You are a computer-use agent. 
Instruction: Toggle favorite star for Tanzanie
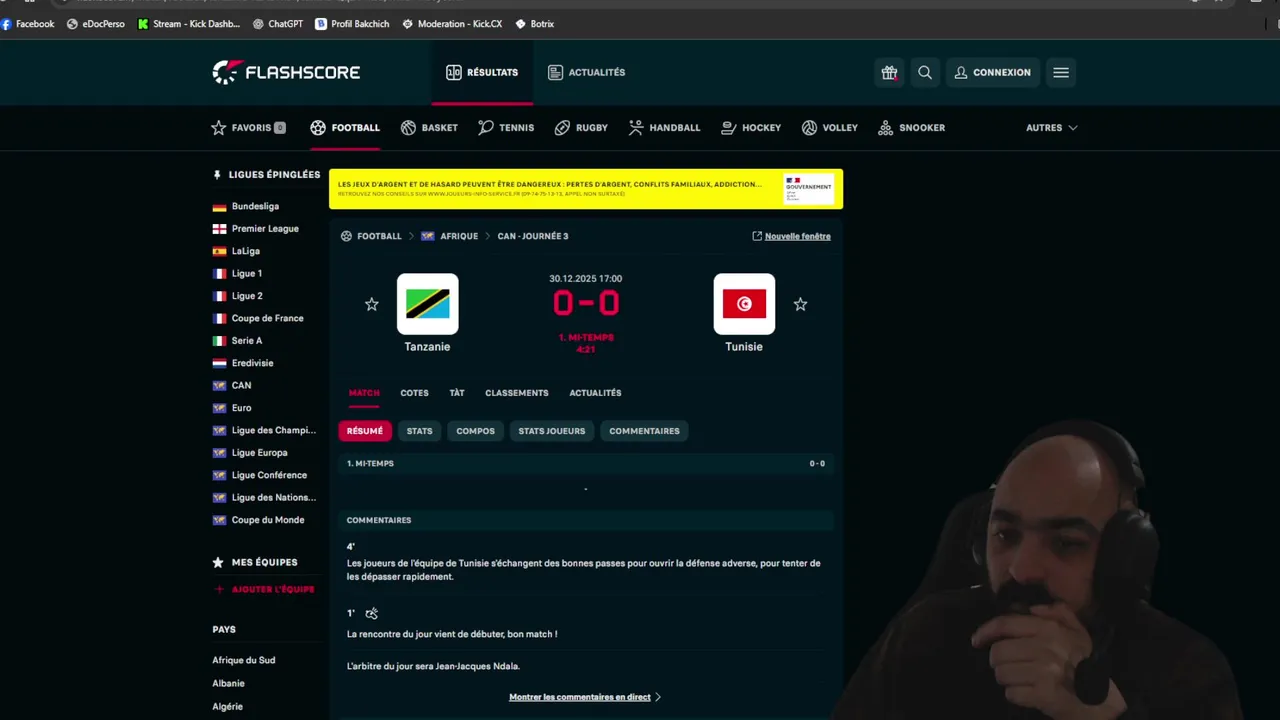pyautogui.click(x=372, y=304)
